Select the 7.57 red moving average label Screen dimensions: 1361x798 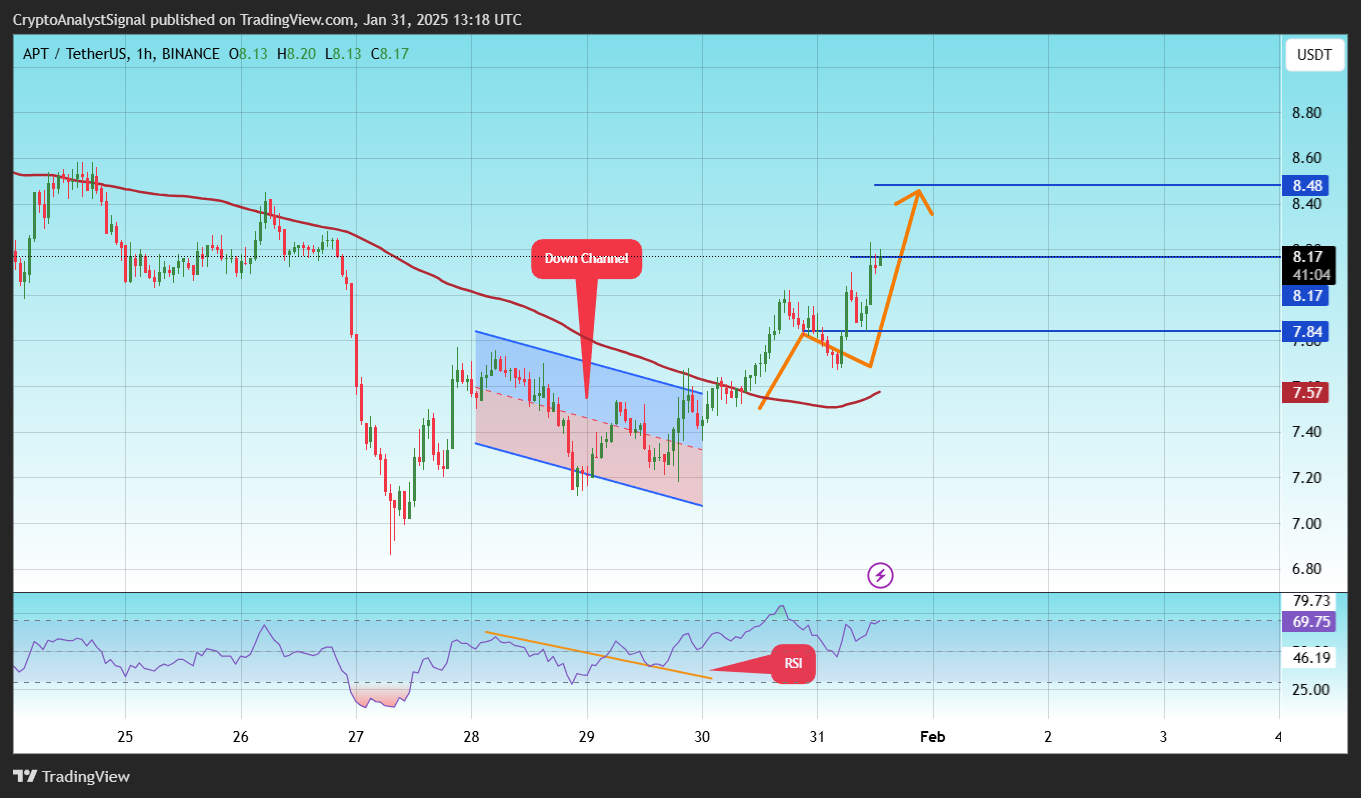click(x=1308, y=393)
